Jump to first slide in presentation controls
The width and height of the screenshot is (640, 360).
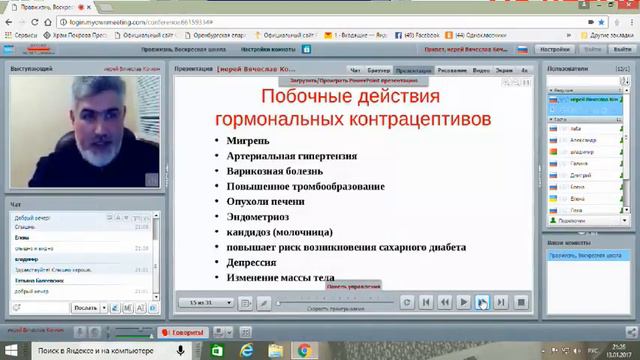click(426, 302)
